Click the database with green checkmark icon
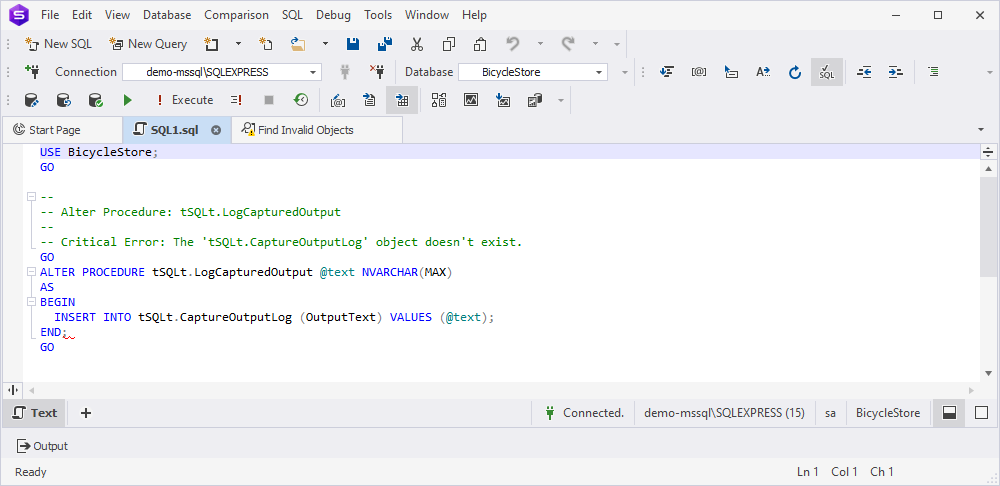The height and width of the screenshot is (486, 1000). [x=96, y=100]
